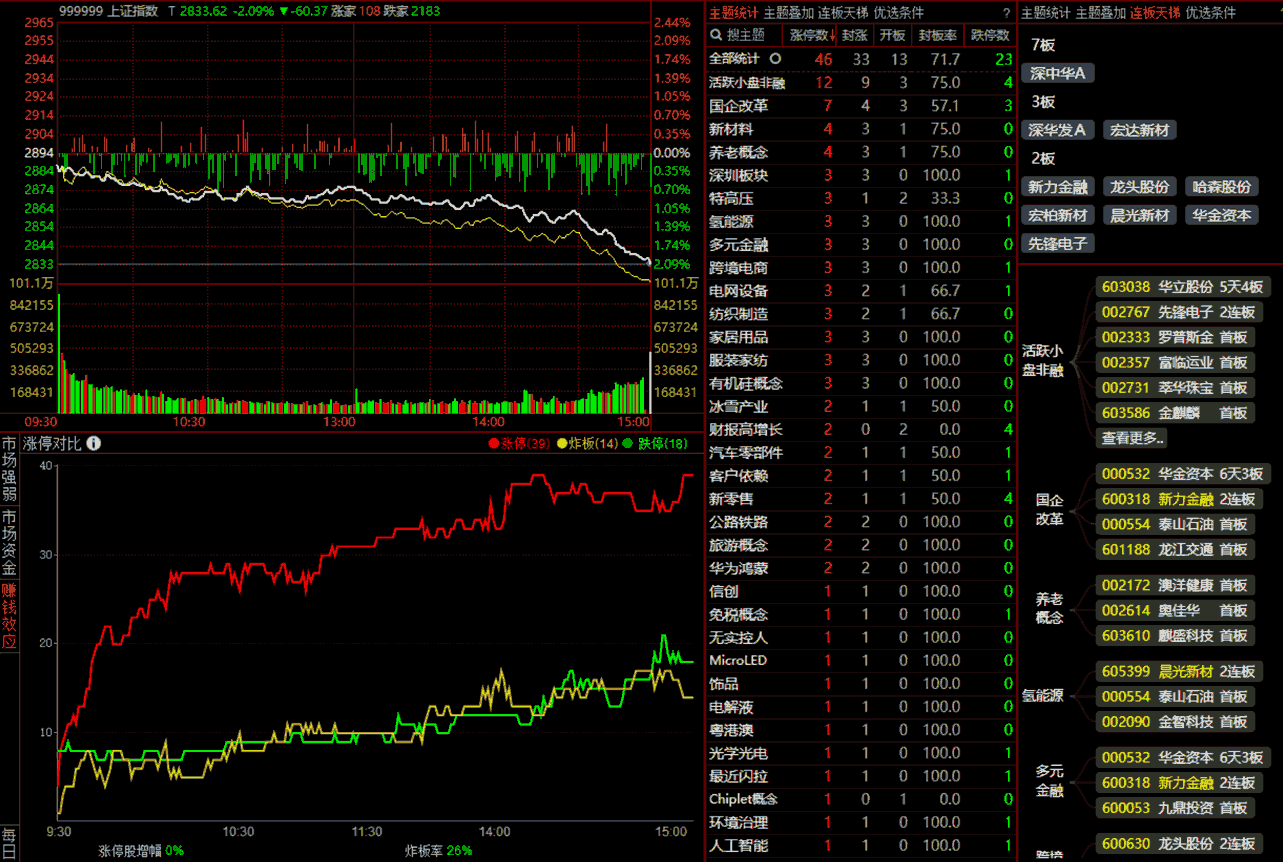This screenshot has width=1283, height=862.
Task: Click the red sort arrow on 涨停数 header
Action: (833, 36)
